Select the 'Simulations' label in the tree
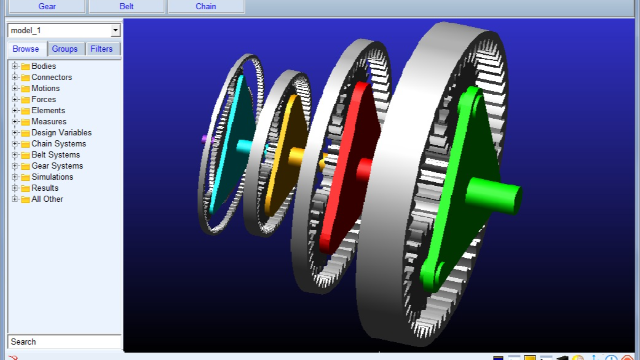Image resolution: width=640 pixels, height=360 pixels. 52,177
